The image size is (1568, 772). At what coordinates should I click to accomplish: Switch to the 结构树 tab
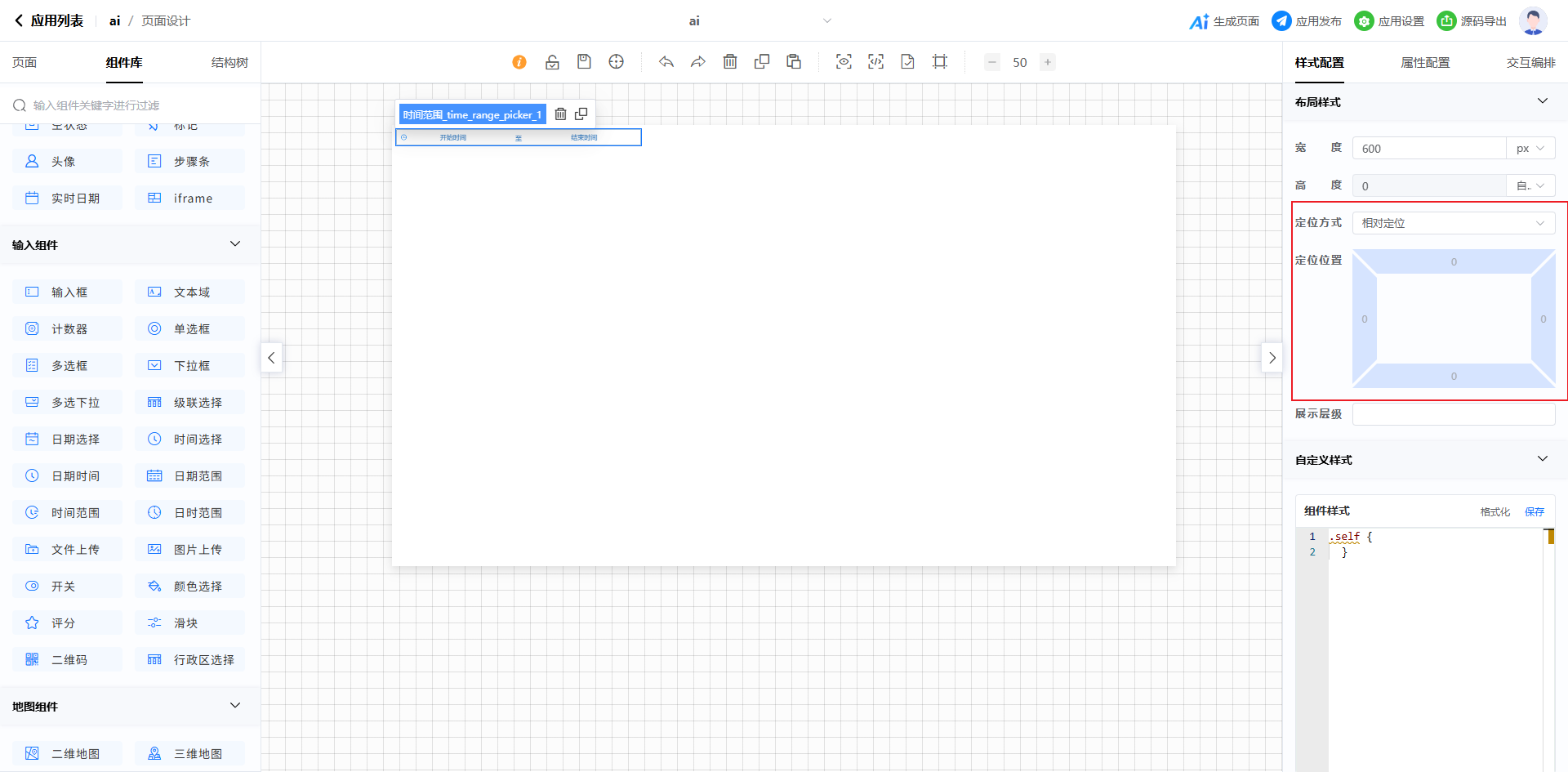(229, 63)
